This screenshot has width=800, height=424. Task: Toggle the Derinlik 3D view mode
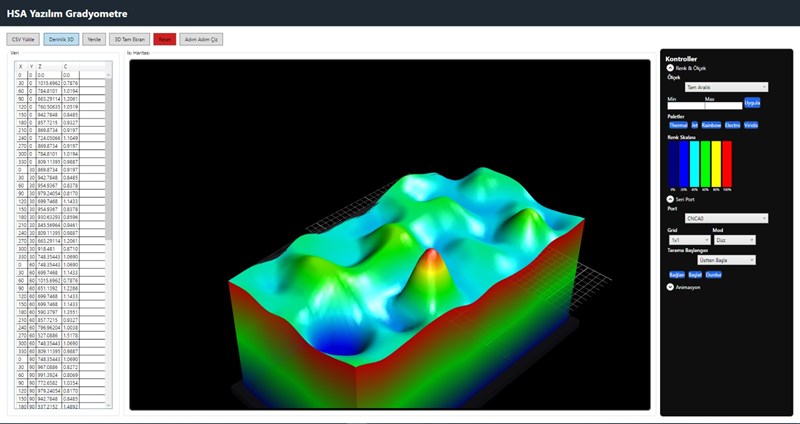coord(62,38)
